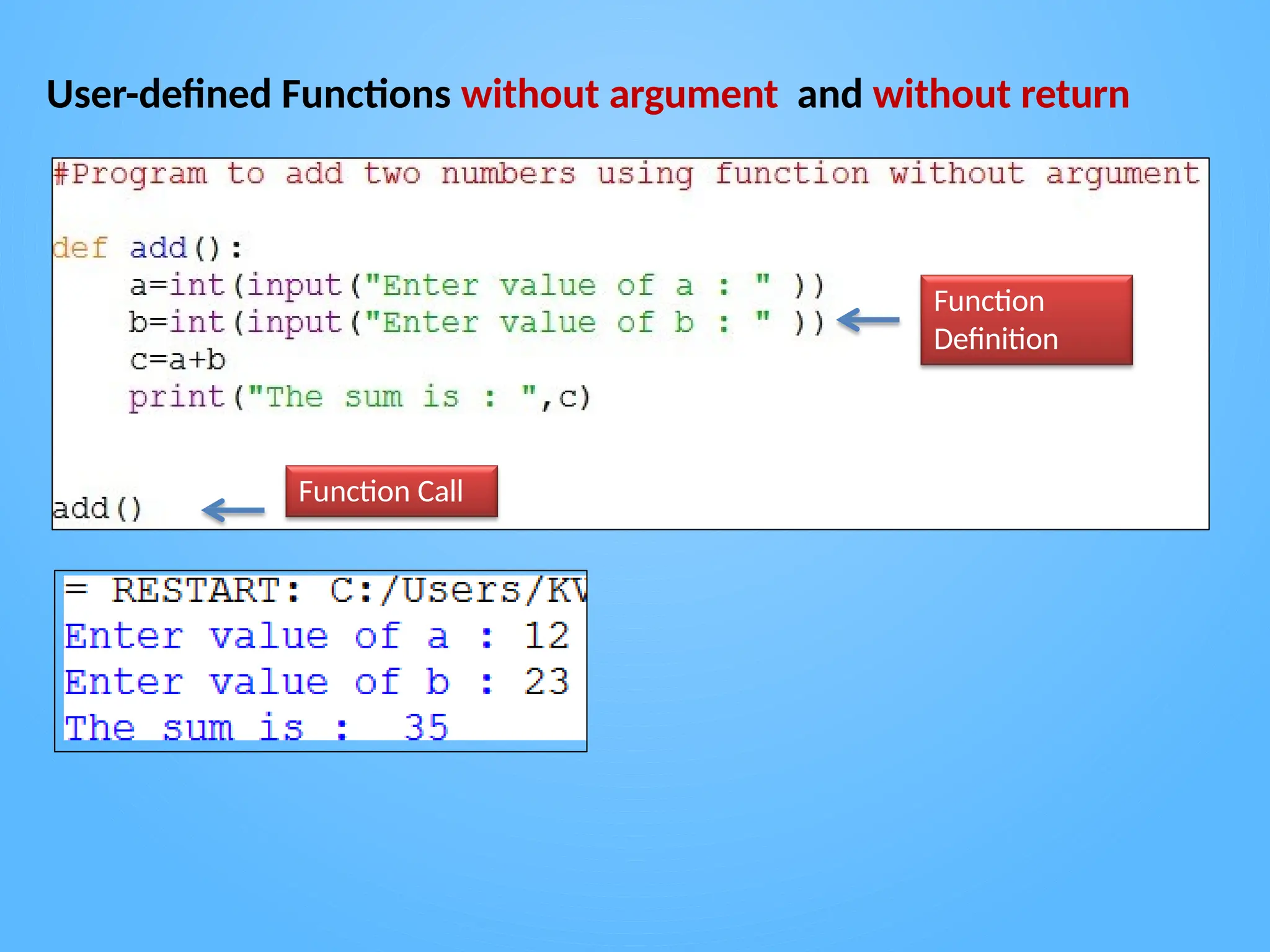1270x952 pixels.
Task: Select the '#Program to add two numbers' comment line
Action: point(627,174)
